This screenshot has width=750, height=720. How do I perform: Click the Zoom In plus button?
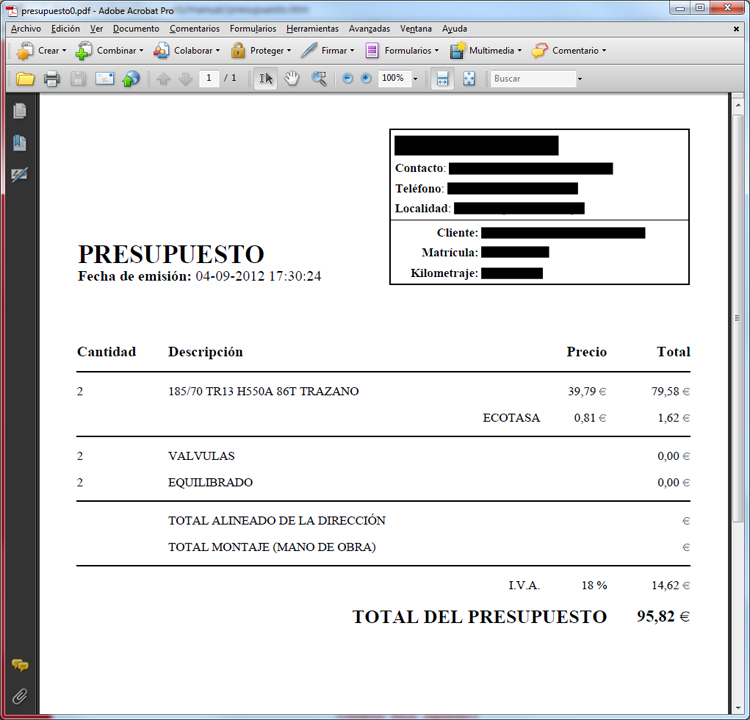[x=366, y=78]
